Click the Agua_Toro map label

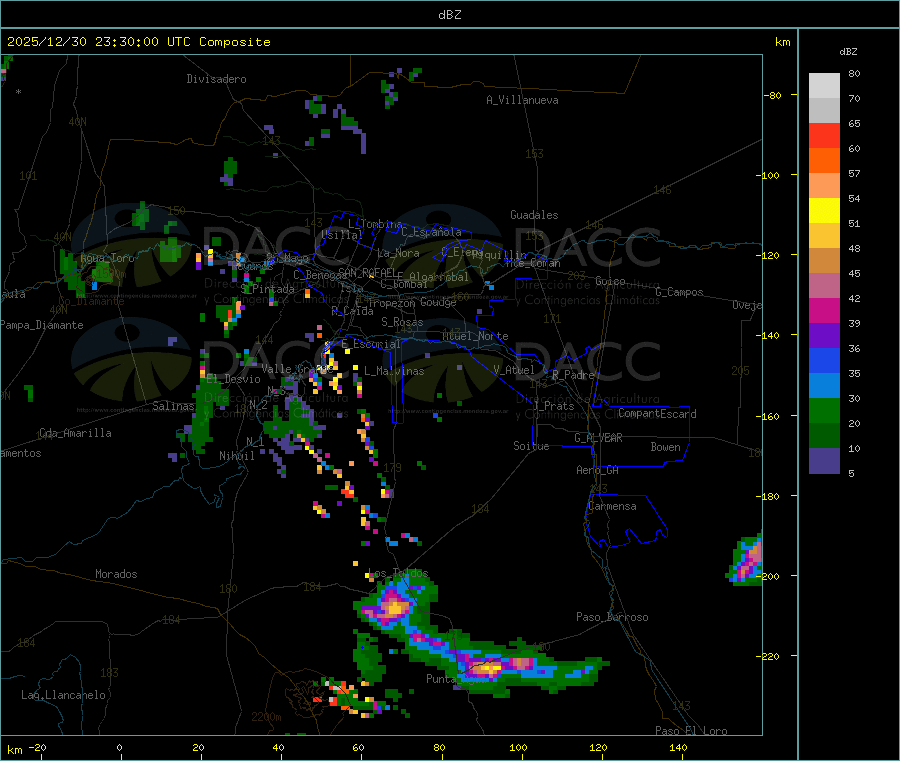[x=107, y=258]
